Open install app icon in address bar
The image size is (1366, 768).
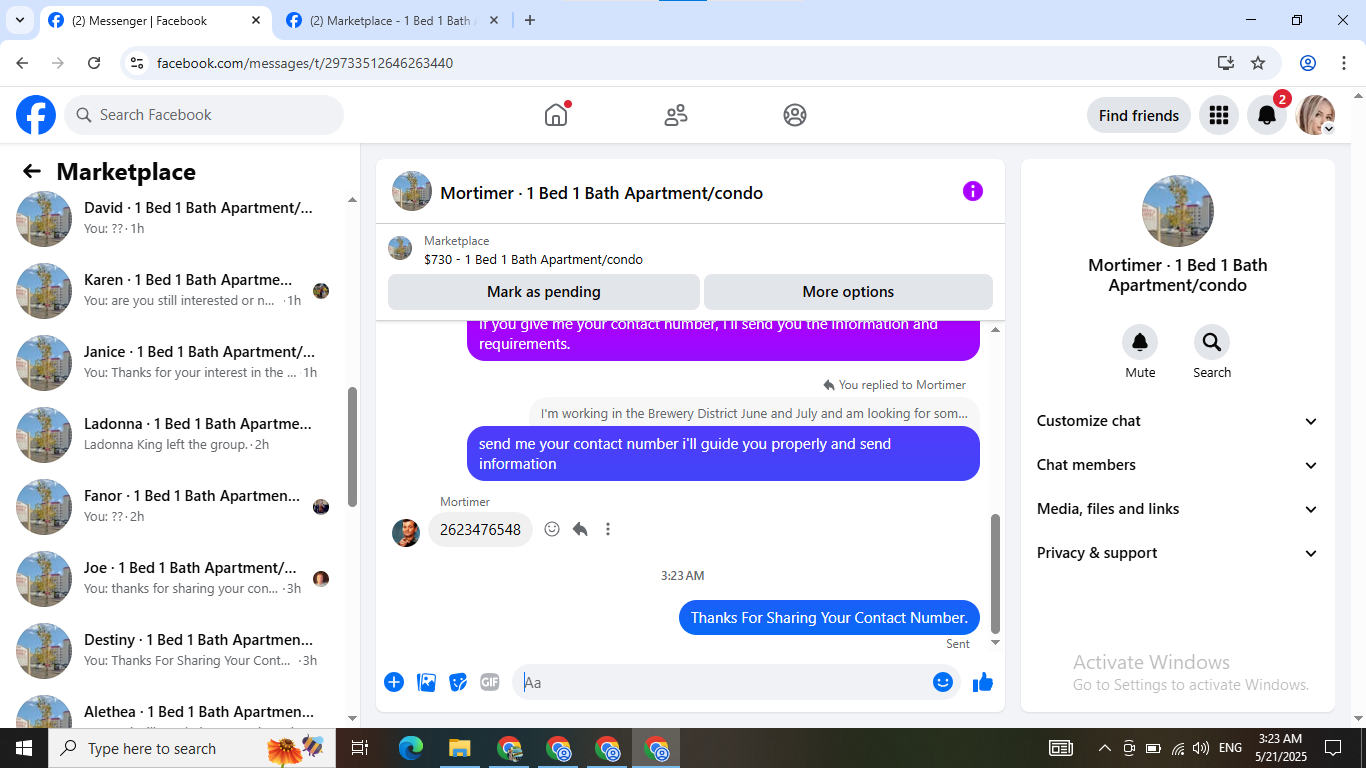click(1226, 63)
